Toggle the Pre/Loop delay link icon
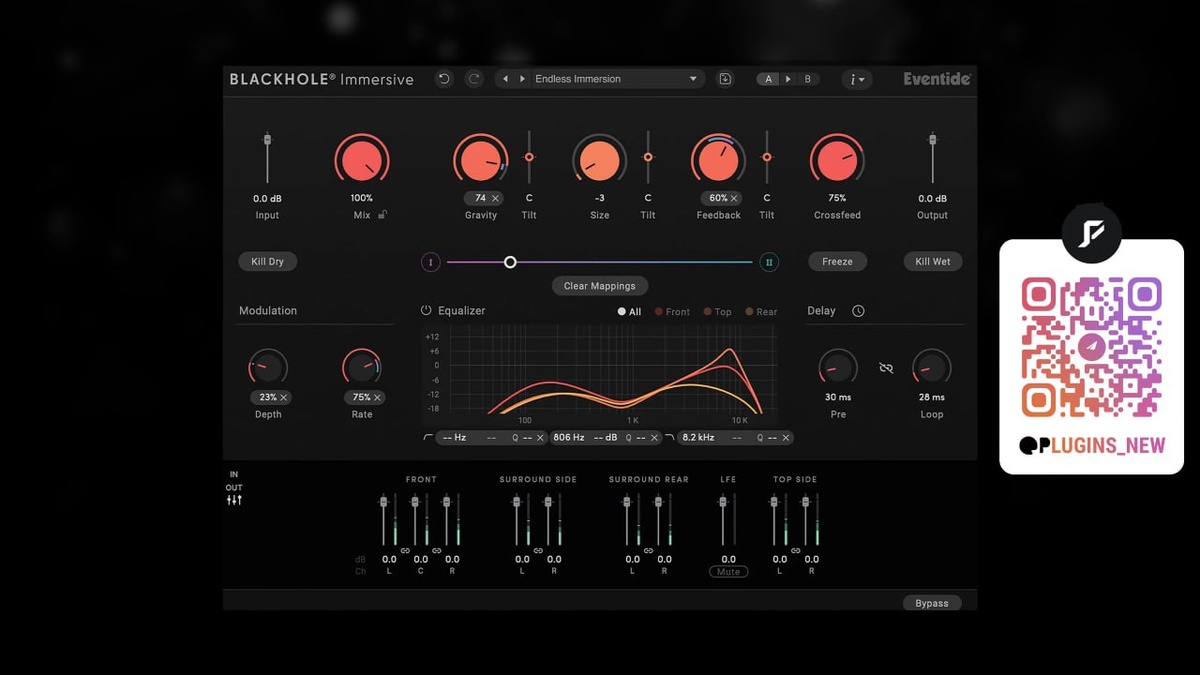This screenshot has width=1200, height=675. click(x=886, y=368)
